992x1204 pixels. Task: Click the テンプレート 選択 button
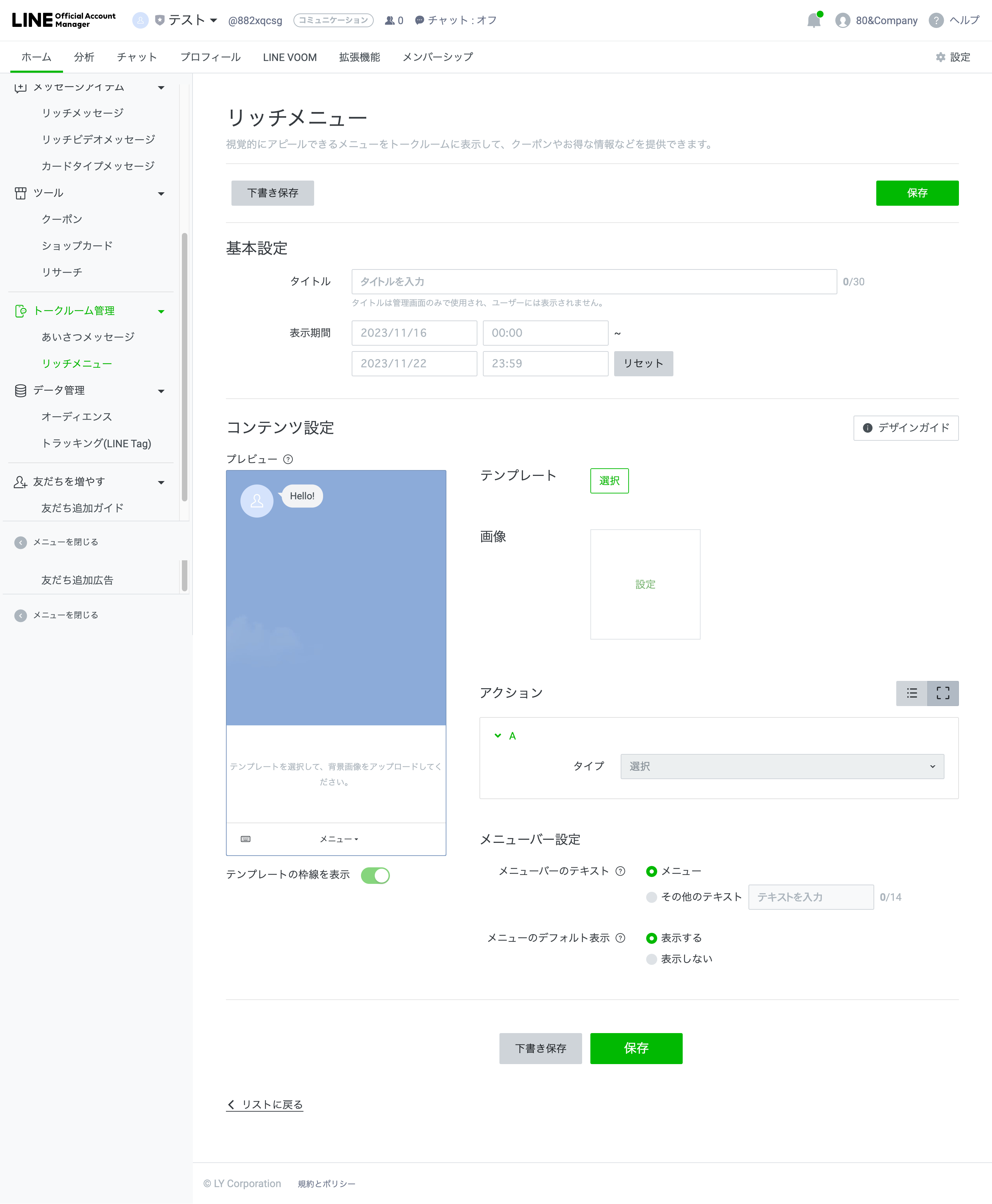tap(609, 480)
